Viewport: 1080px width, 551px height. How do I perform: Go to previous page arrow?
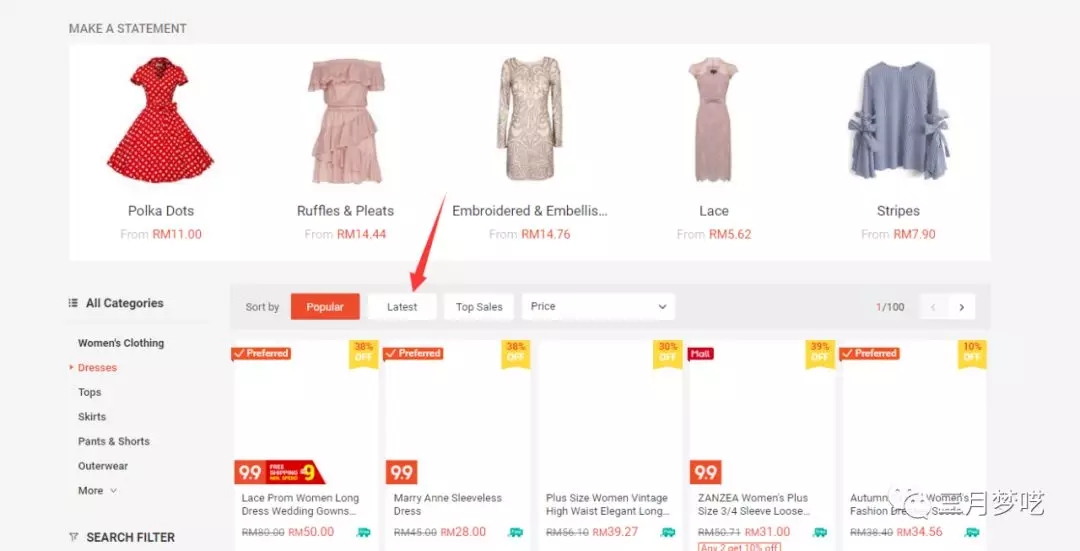(933, 307)
